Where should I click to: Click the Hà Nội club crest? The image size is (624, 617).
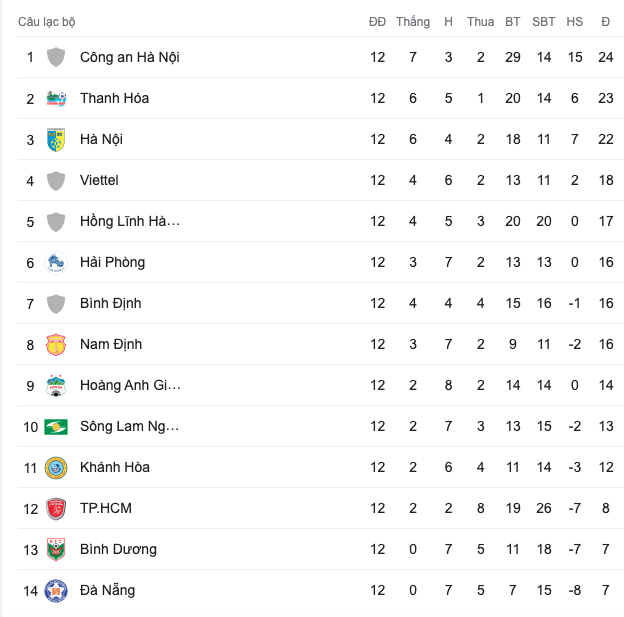[56, 139]
